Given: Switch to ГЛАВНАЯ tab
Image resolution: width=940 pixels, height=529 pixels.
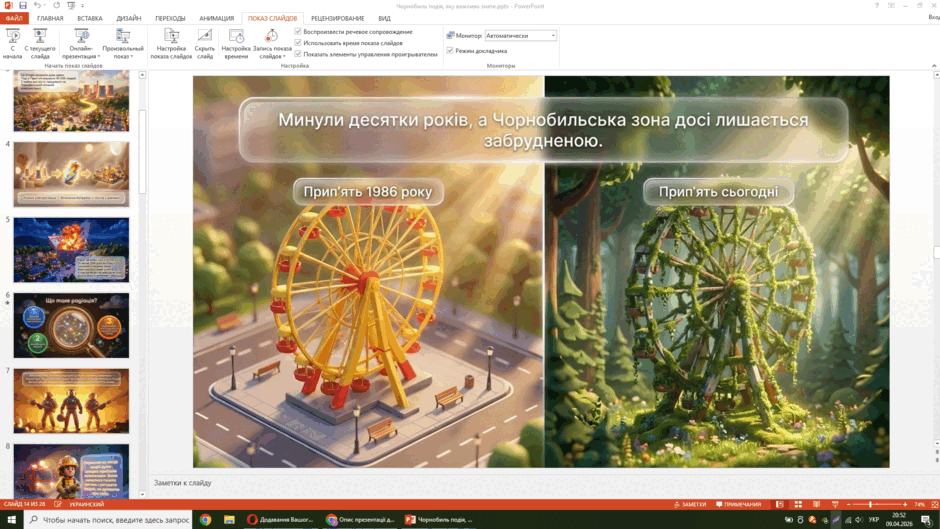Looking at the screenshot, I should (50, 18).
